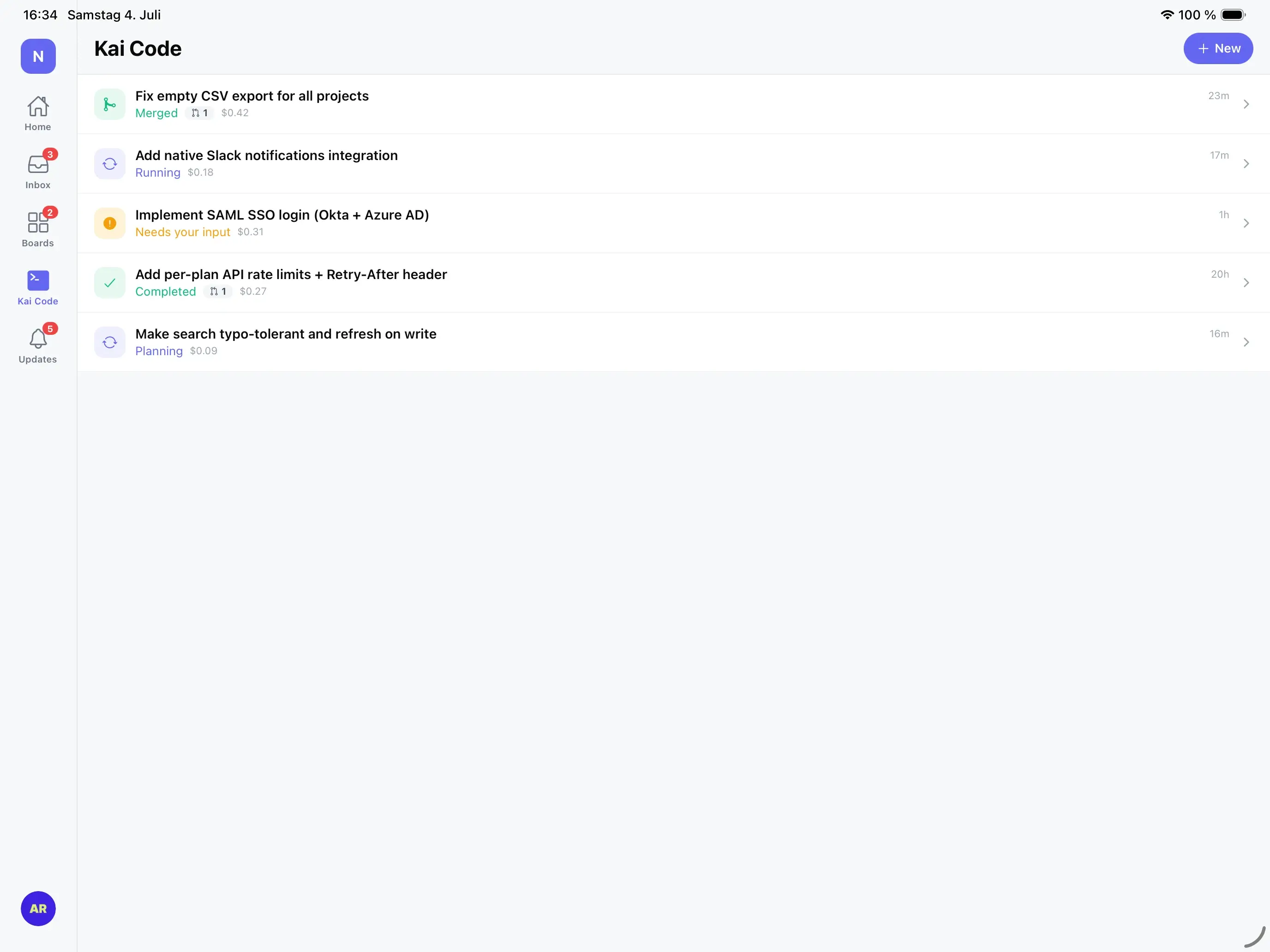Click the 1h timestamp
Screen dimensions: 1270x952
pos(1224,214)
